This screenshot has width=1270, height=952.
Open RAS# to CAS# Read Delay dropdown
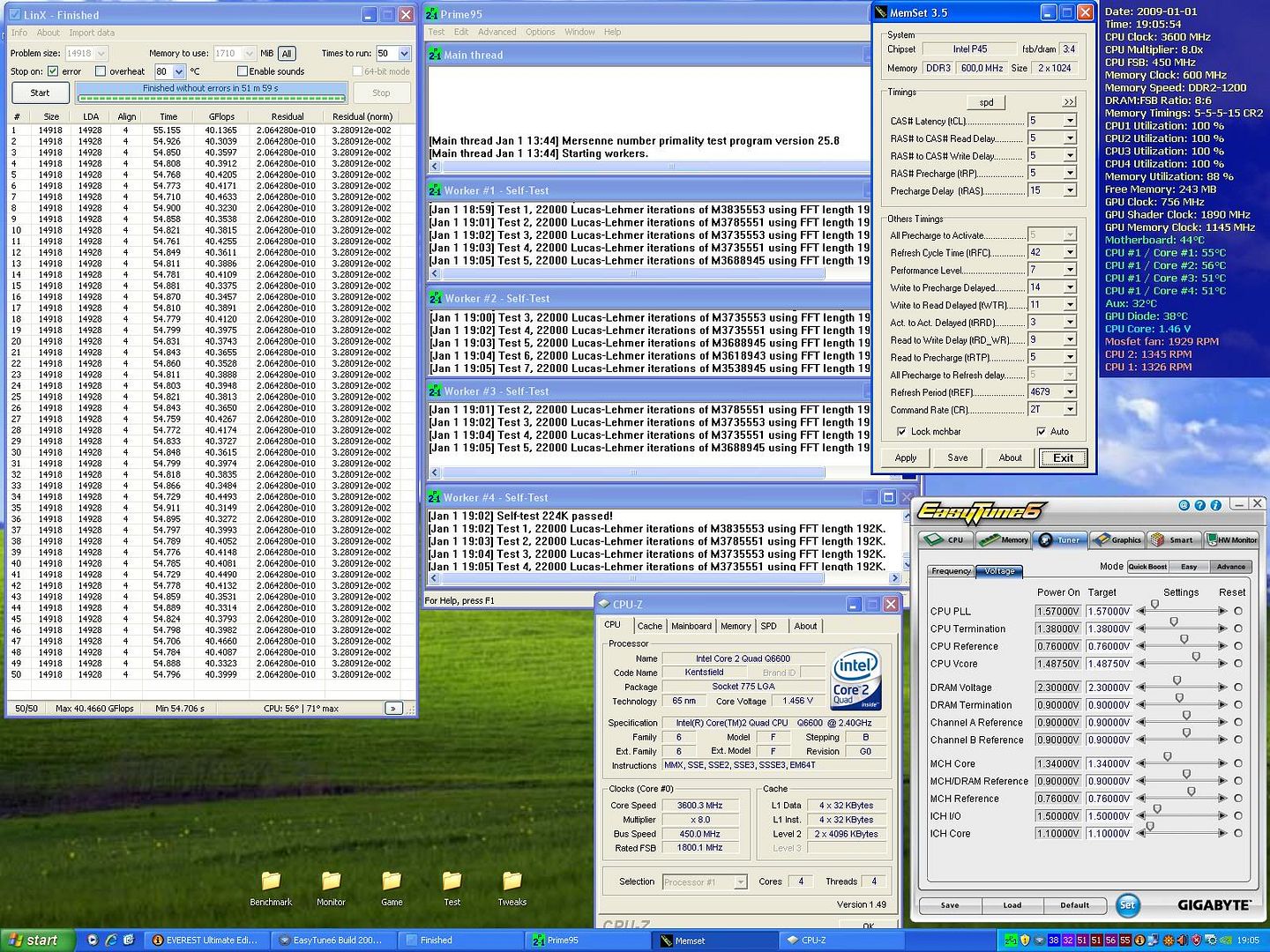coord(1070,138)
